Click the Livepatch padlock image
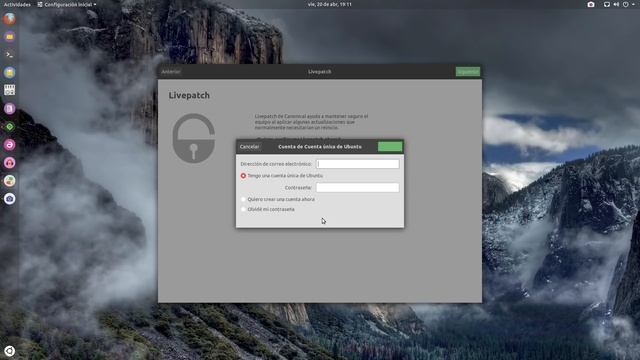This screenshot has height=360, width=640. (193, 138)
